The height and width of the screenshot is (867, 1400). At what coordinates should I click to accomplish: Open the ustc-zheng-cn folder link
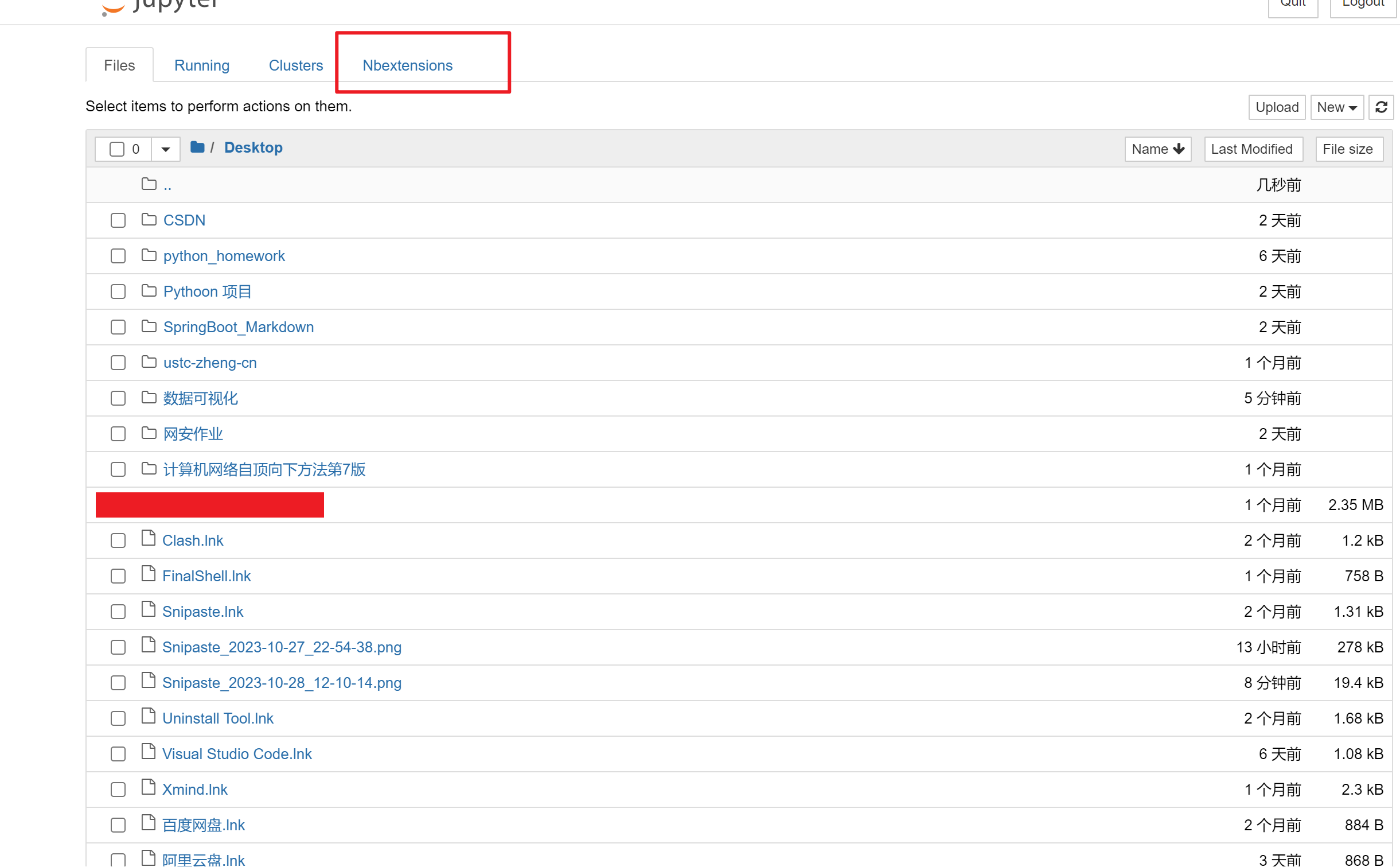(x=210, y=362)
